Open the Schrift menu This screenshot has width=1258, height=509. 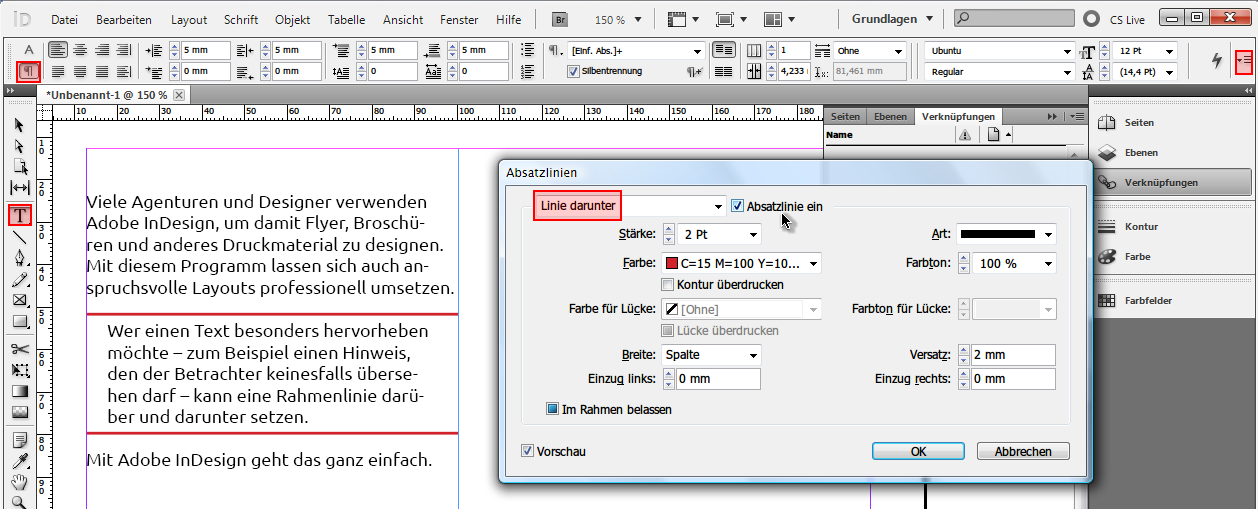241,19
